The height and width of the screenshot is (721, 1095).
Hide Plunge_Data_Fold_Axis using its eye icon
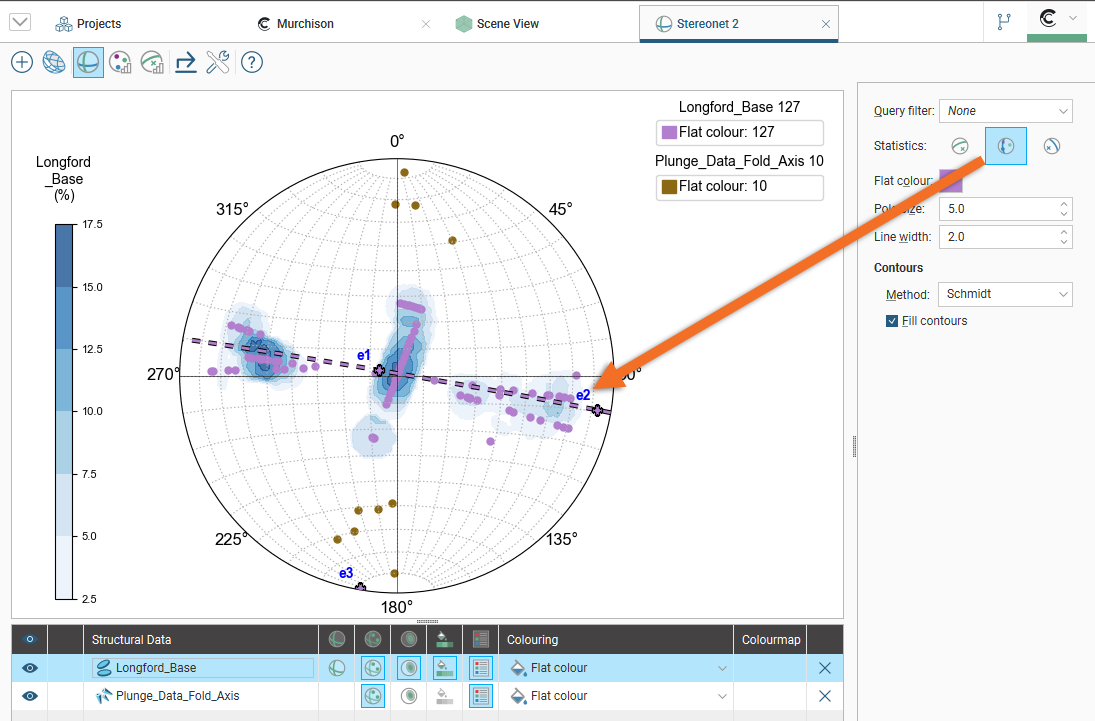coord(29,696)
